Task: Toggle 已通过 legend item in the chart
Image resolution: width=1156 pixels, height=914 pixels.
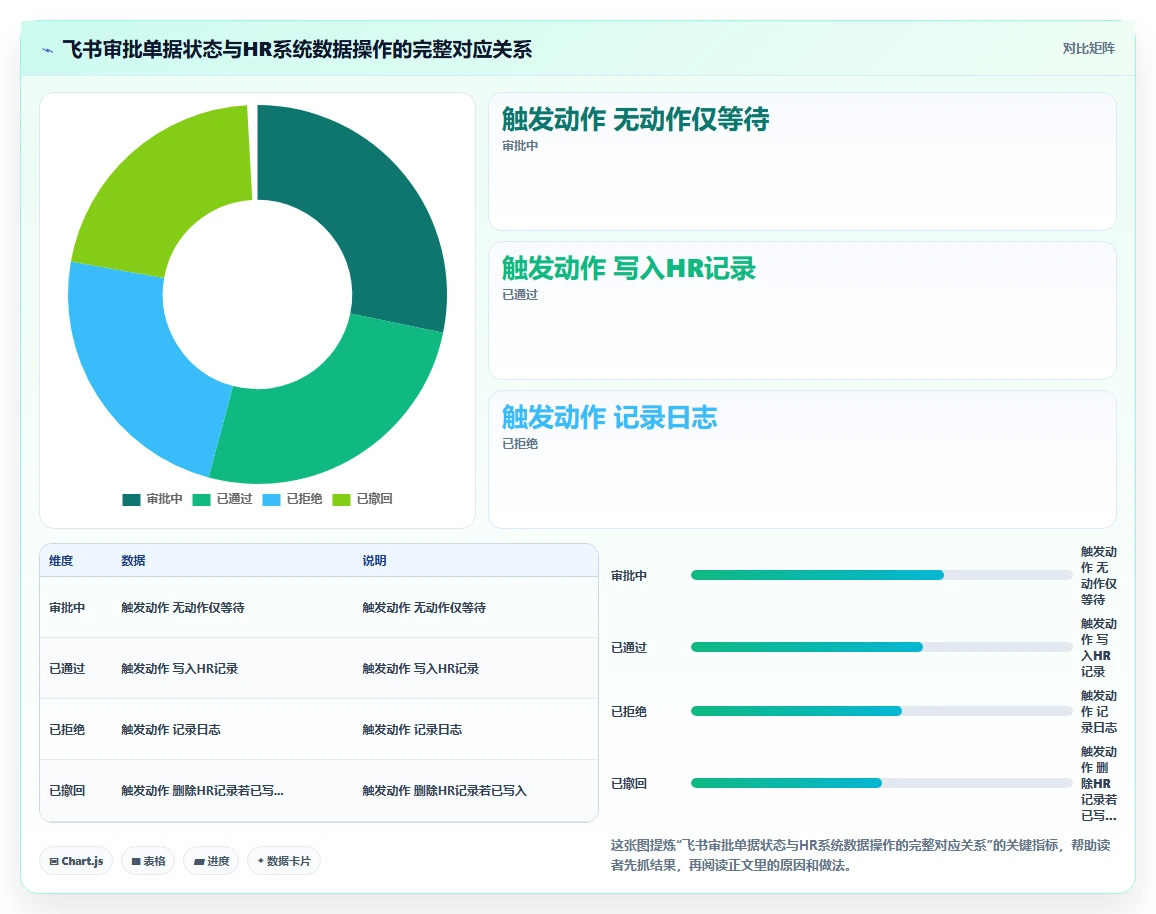Action: (223, 499)
